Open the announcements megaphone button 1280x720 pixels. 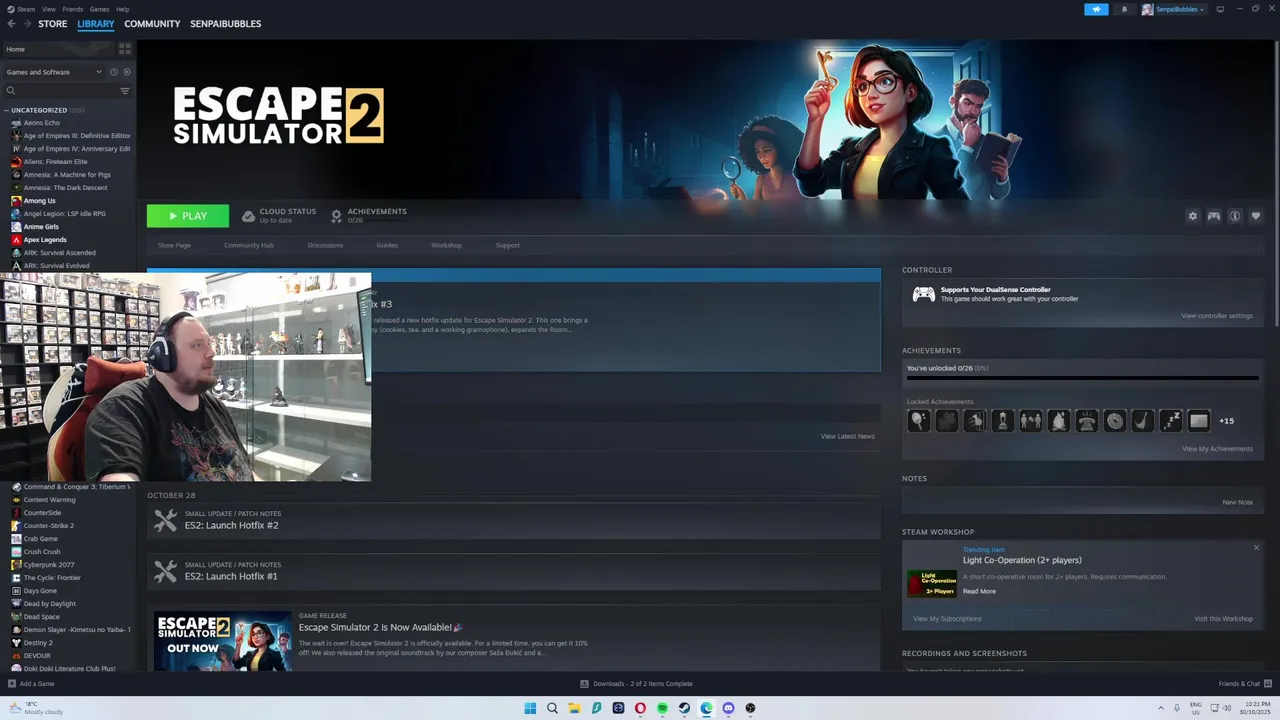tap(1096, 9)
